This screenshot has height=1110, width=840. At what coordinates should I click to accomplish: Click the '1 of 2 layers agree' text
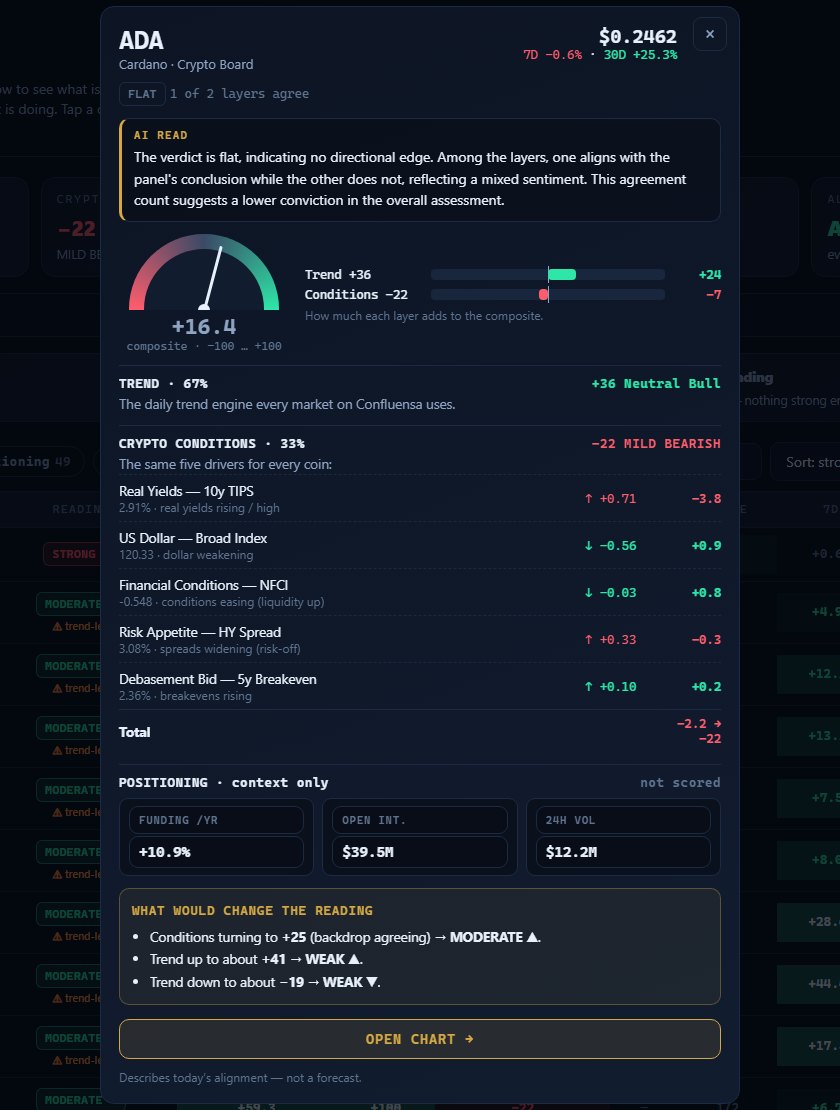pyautogui.click(x=239, y=94)
